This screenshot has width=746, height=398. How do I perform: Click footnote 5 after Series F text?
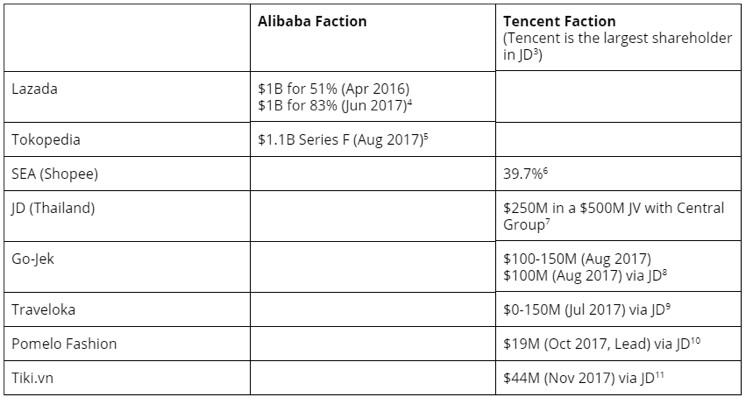tap(426, 136)
